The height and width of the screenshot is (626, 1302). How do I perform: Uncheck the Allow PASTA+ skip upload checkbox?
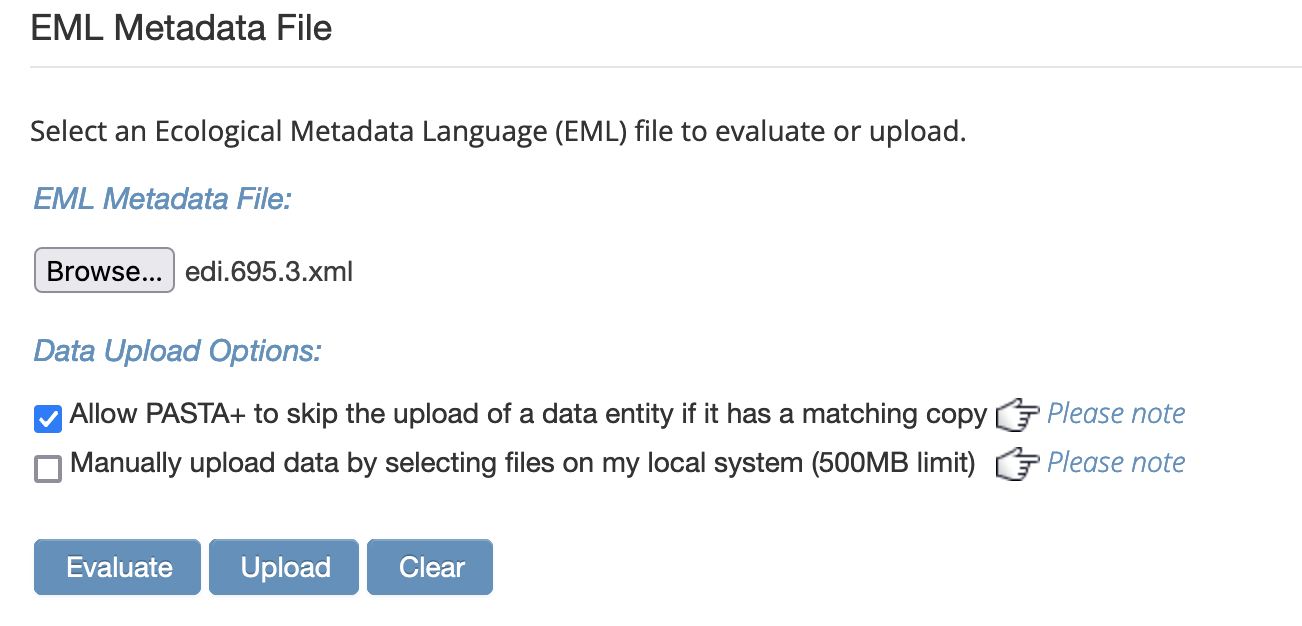48,419
